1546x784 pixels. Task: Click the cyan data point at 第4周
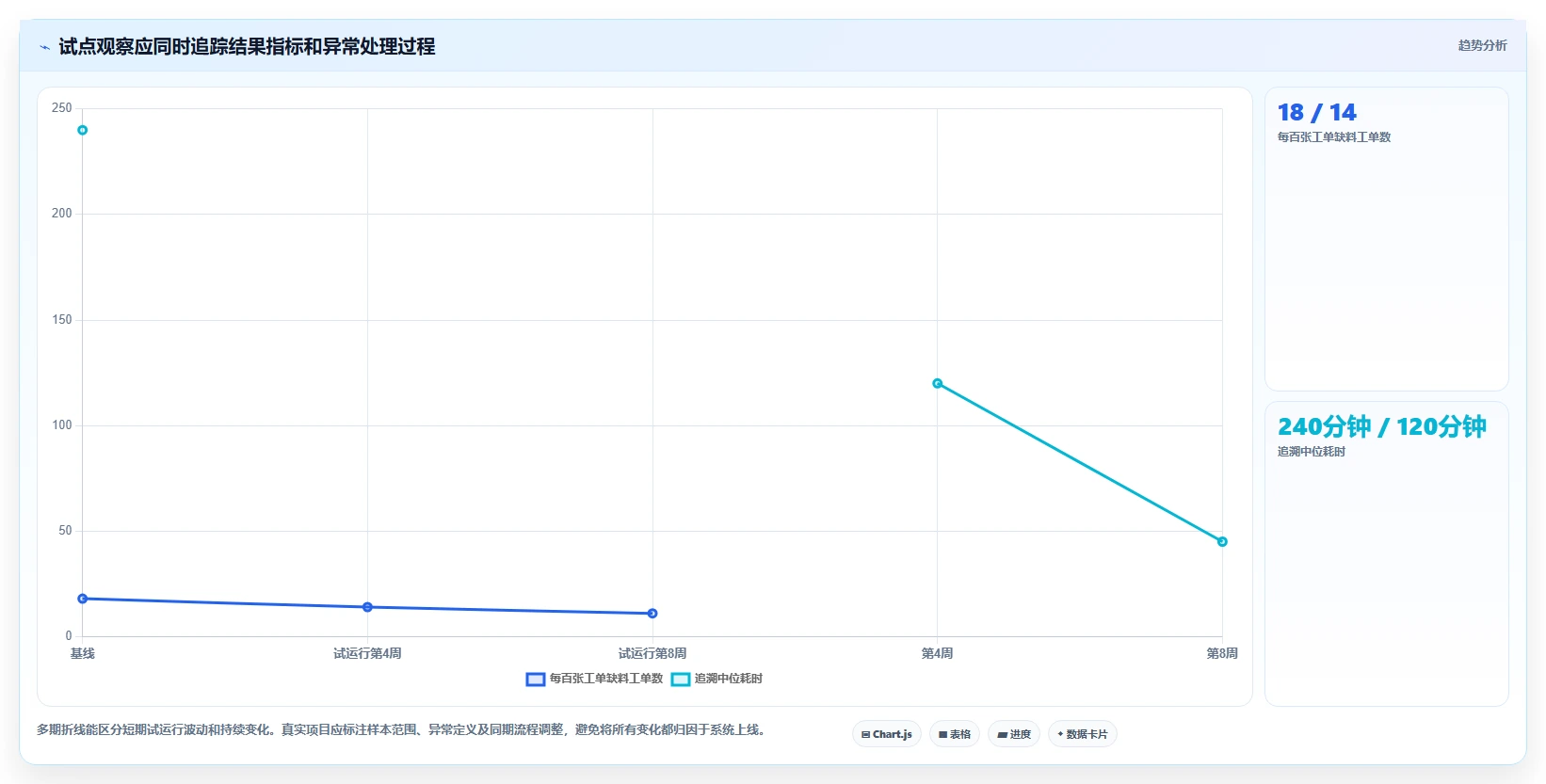(937, 383)
